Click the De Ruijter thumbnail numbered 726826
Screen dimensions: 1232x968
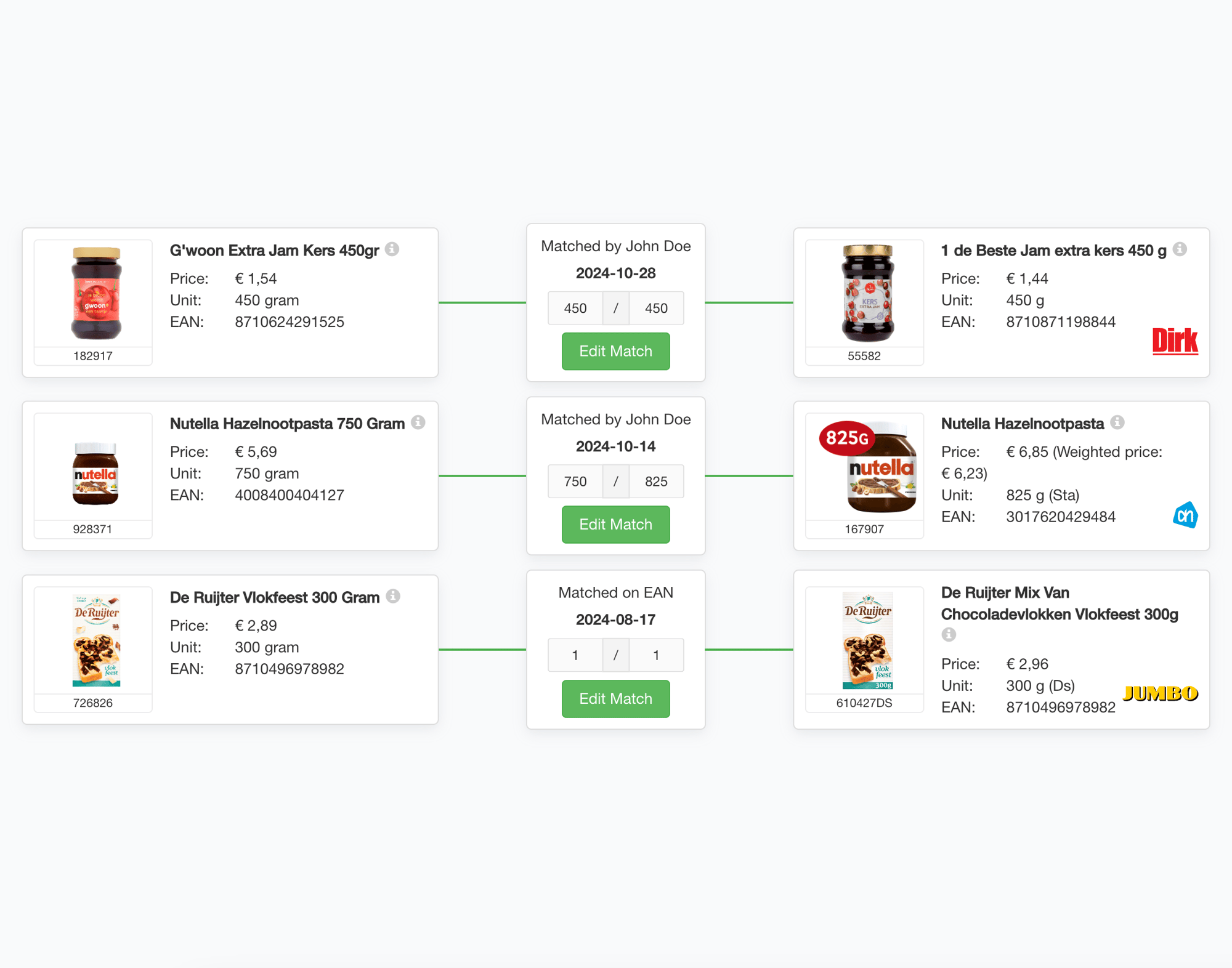click(95, 641)
